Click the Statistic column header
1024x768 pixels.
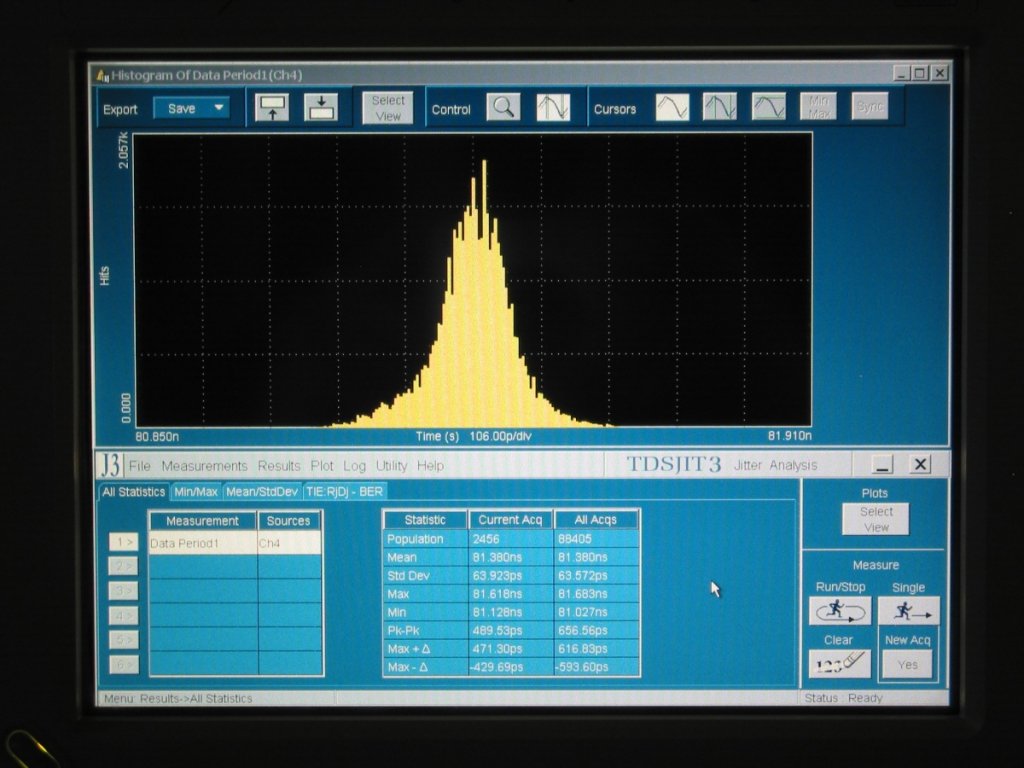pyautogui.click(x=425, y=520)
